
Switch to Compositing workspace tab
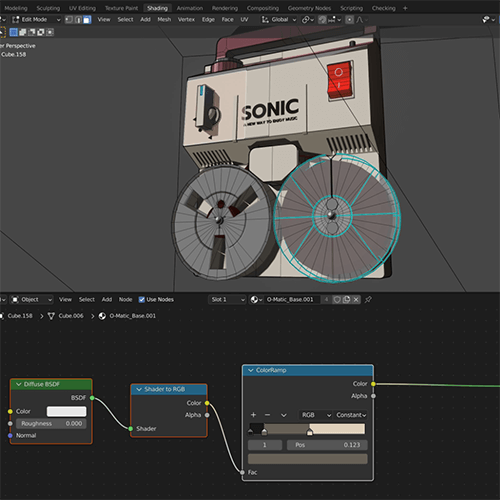pyautogui.click(x=263, y=8)
